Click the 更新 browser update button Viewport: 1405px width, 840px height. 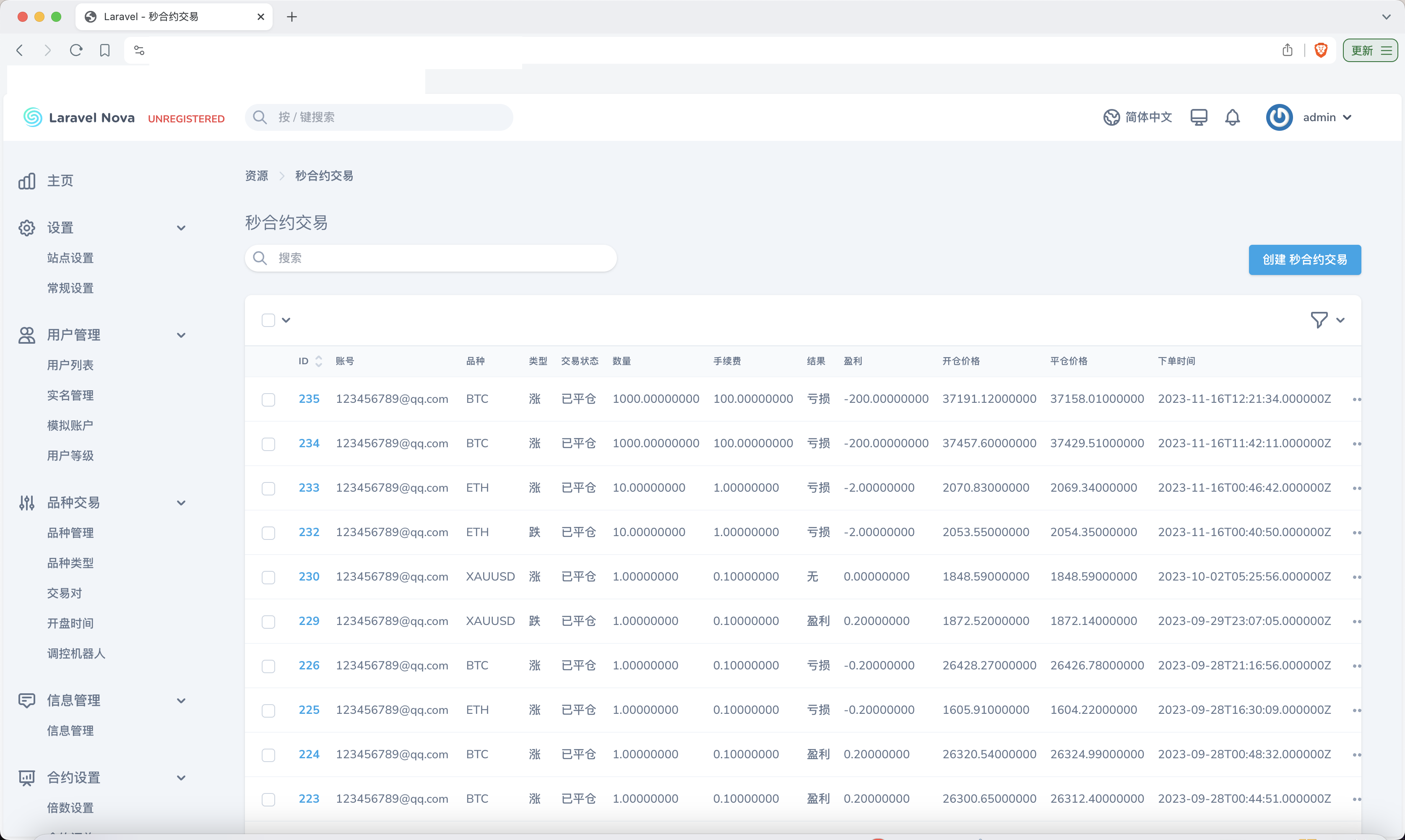1370,50
